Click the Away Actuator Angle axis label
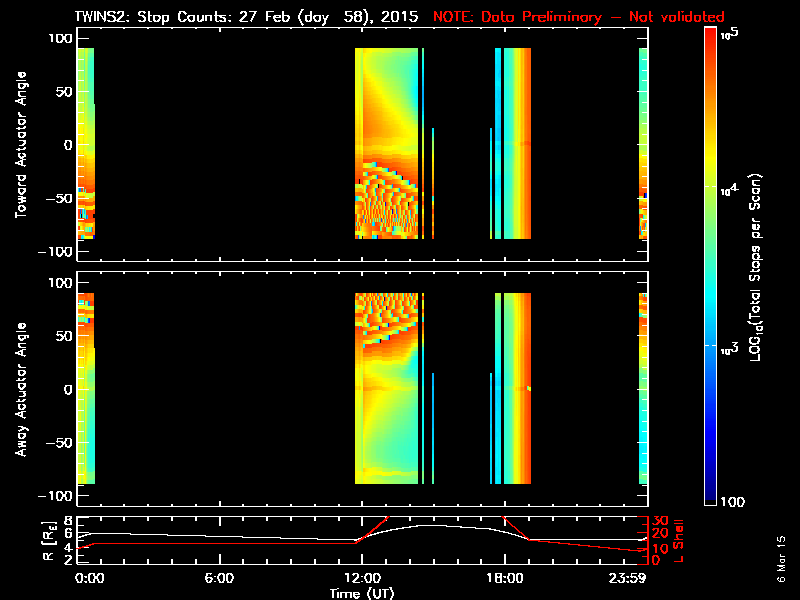 point(20,389)
